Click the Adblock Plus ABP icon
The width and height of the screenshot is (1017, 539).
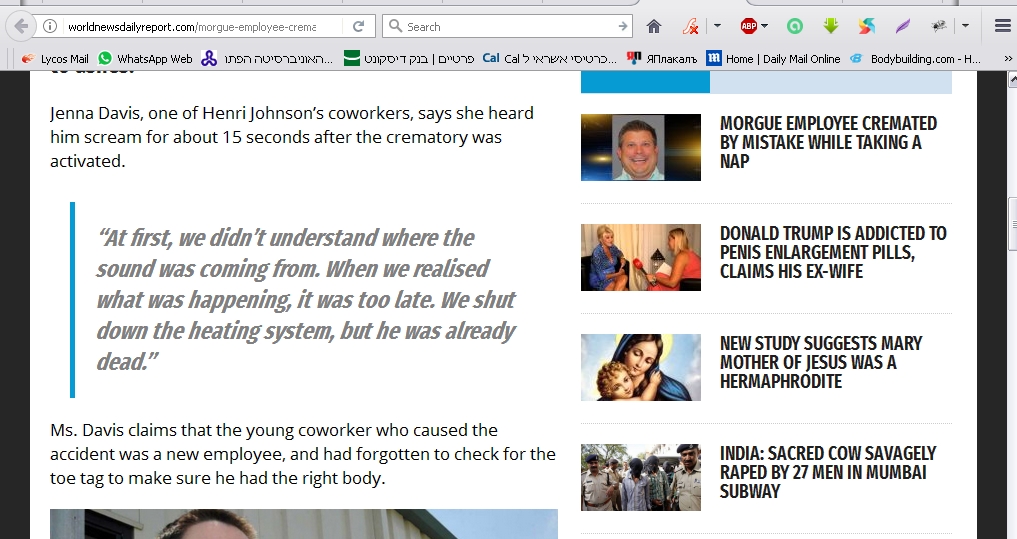pyautogui.click(x=748, y=27)
